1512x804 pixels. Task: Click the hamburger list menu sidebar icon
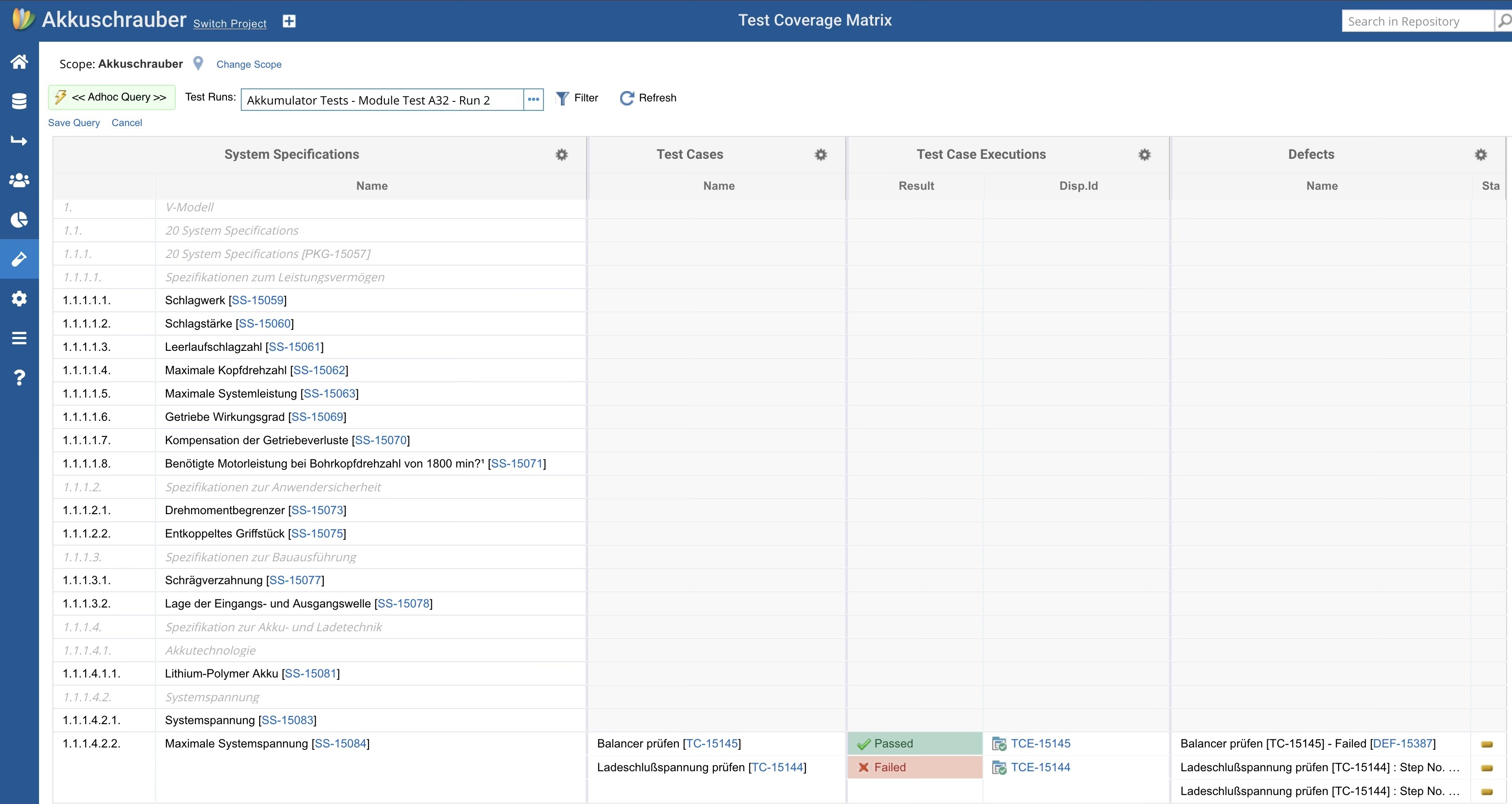pos(19,338)
